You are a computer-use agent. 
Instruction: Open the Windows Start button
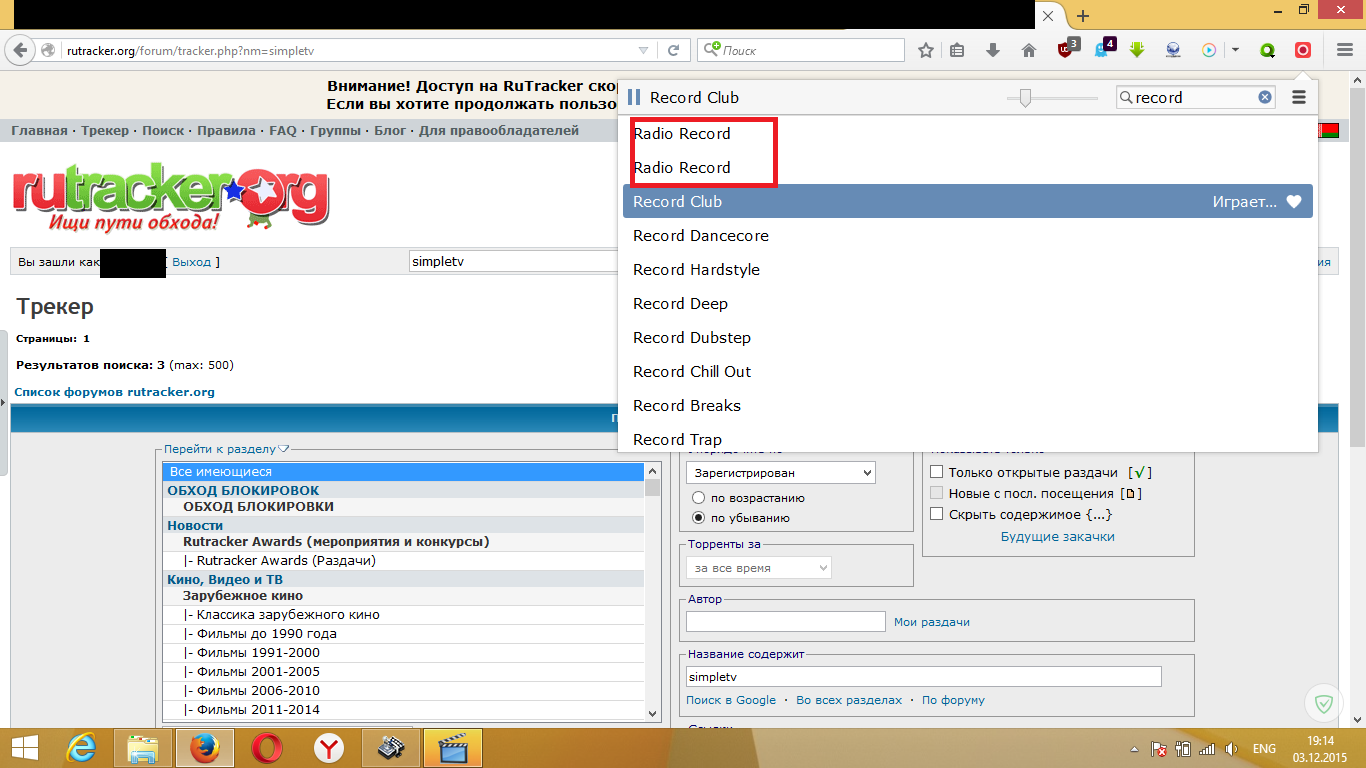pyautogui.click(x=24, y=747)
